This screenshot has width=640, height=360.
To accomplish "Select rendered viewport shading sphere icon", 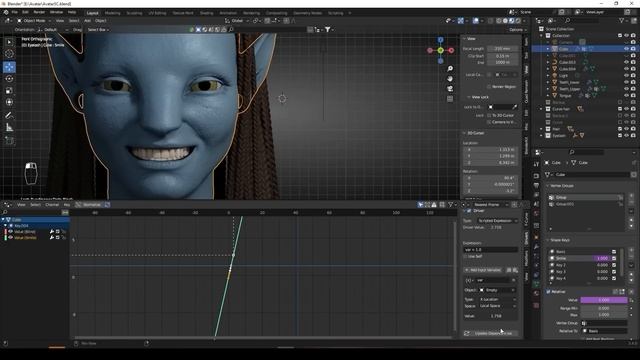I will click(x=518, y=20).
